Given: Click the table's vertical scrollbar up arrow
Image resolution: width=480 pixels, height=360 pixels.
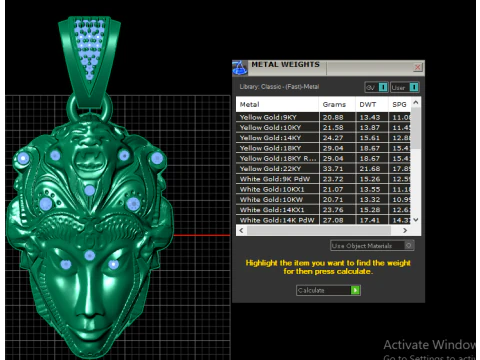Looking at the screenshot, I should [x=416, y=102].
